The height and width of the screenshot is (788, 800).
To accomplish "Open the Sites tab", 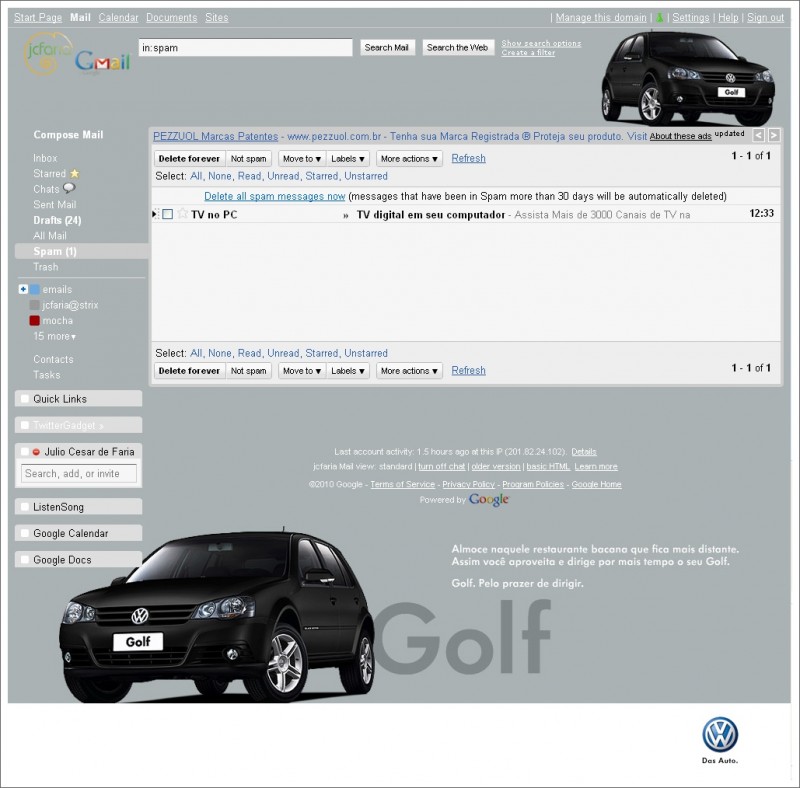I will pos(217,17).
